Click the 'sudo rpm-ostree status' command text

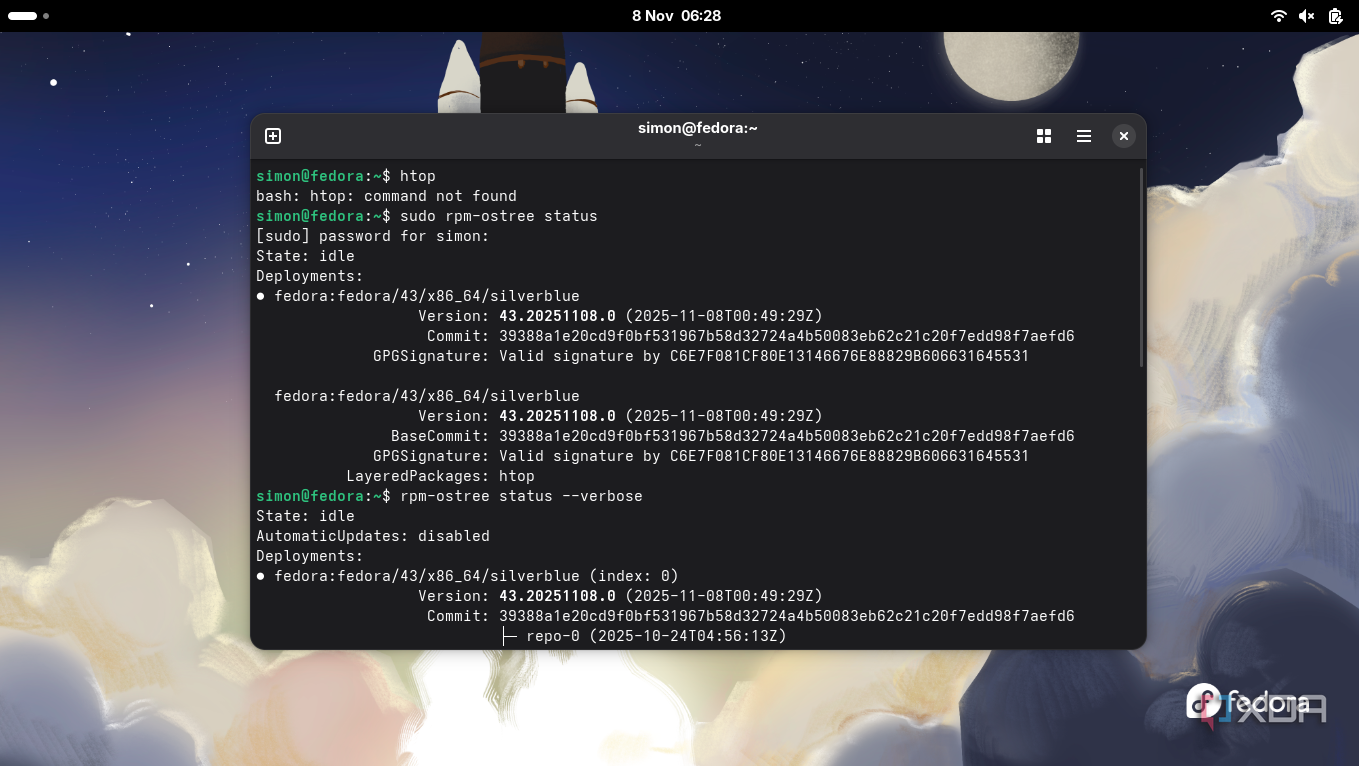(498, 216)
